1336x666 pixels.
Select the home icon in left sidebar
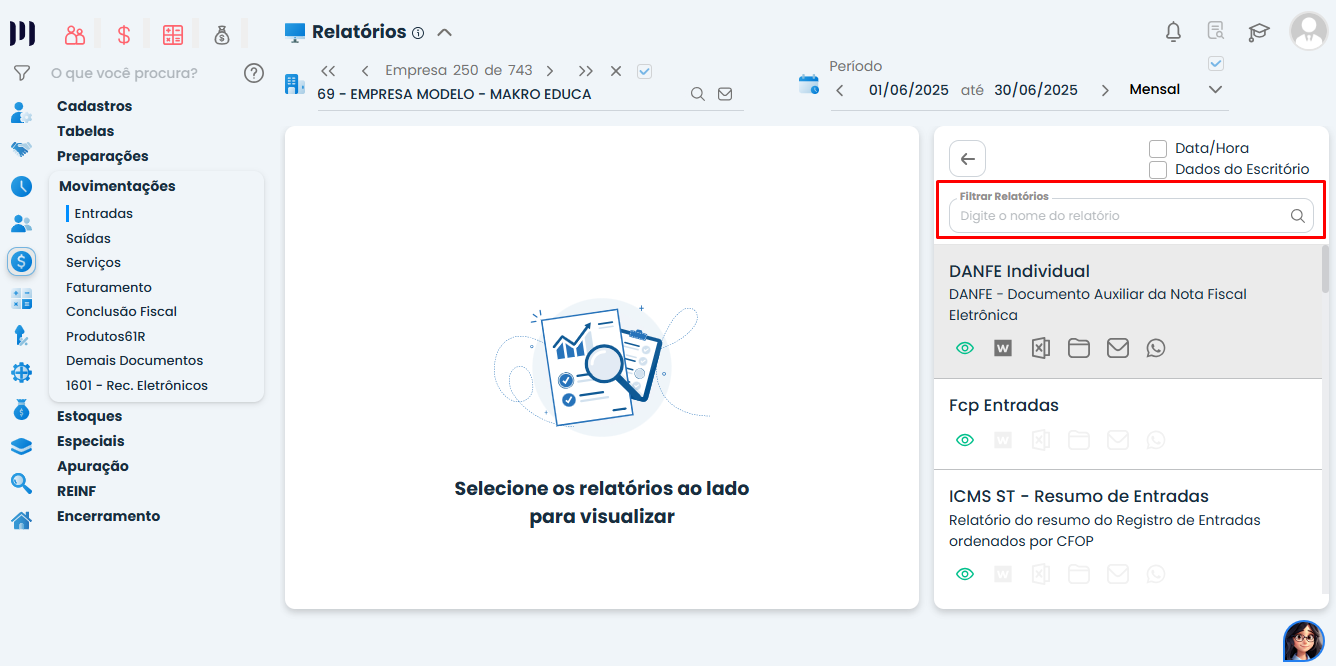(x=21, y=520)
